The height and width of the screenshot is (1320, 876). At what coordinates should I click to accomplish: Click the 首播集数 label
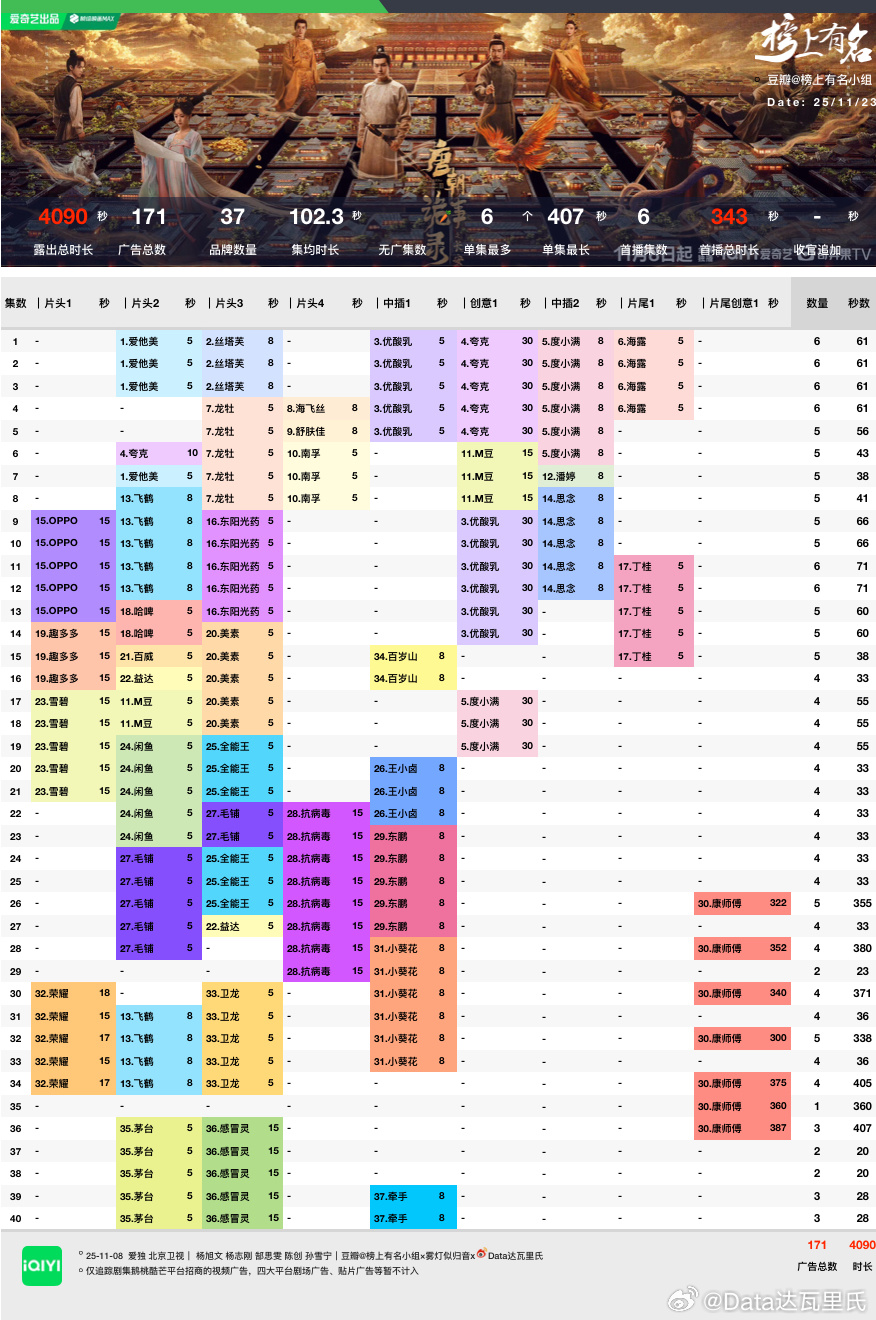click(x=643, y=250)
